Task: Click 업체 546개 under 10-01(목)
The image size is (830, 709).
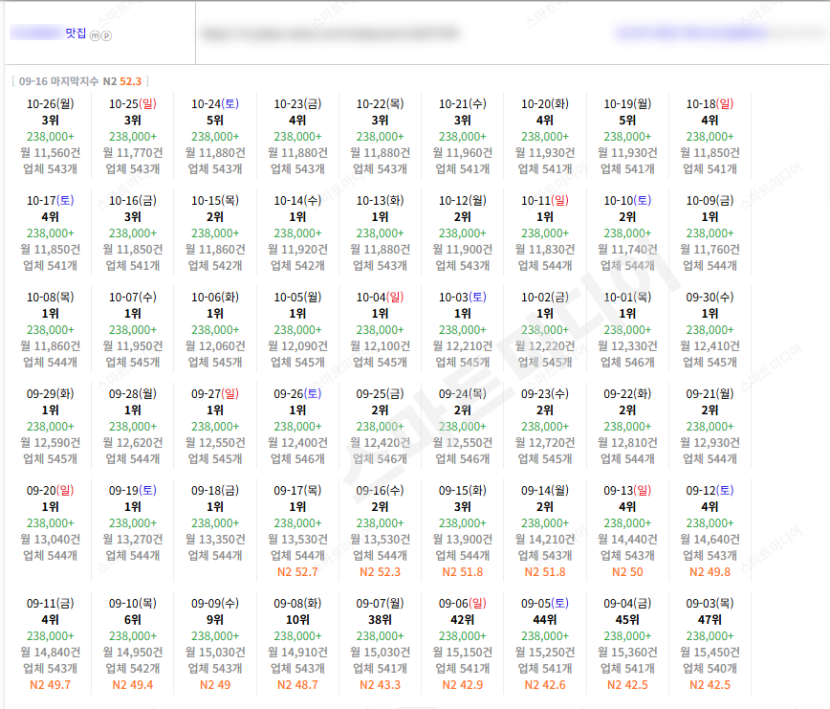Action: coord(627,362)
